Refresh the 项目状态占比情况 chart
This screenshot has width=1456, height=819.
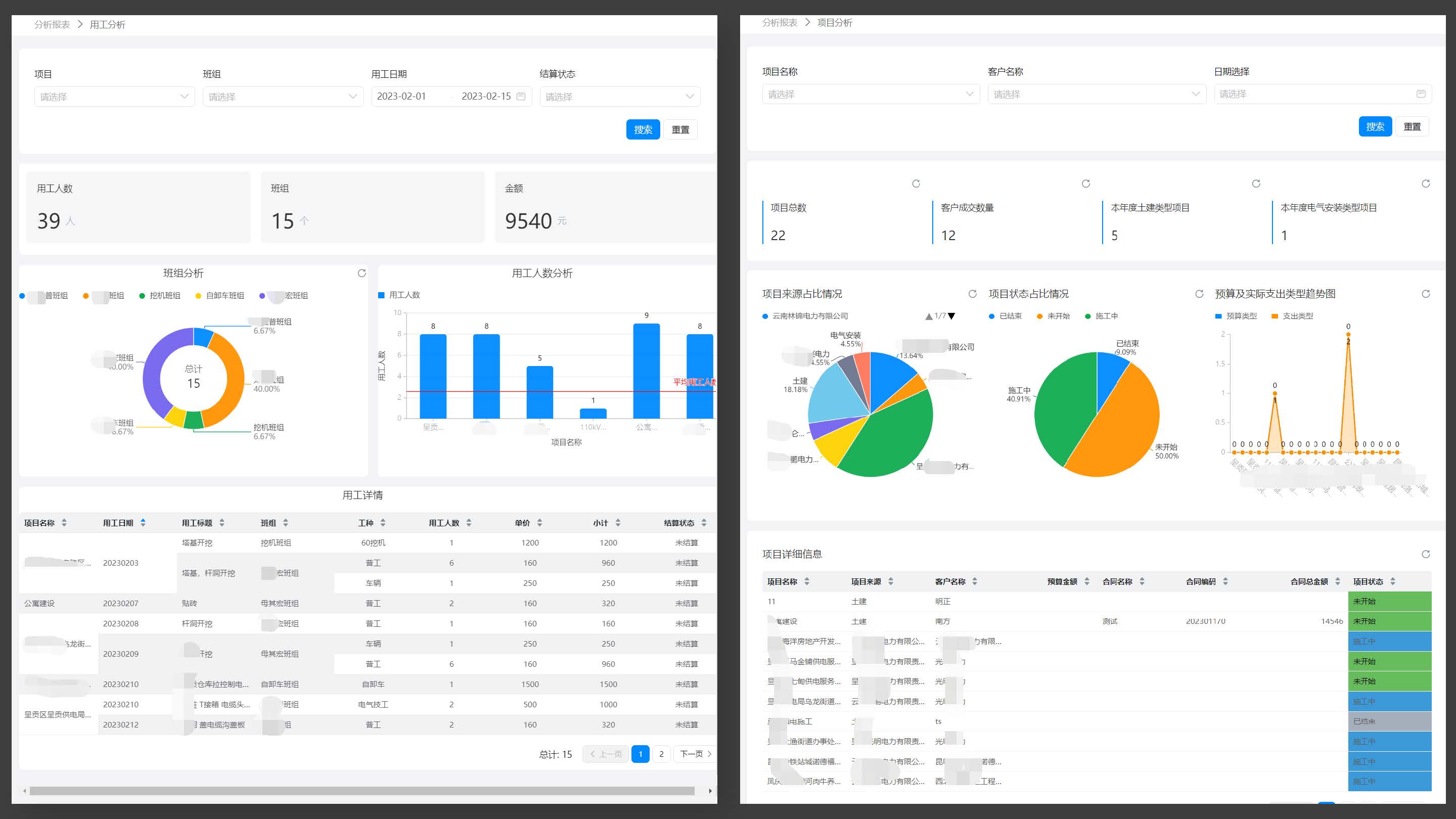[x=1199, y=294]
